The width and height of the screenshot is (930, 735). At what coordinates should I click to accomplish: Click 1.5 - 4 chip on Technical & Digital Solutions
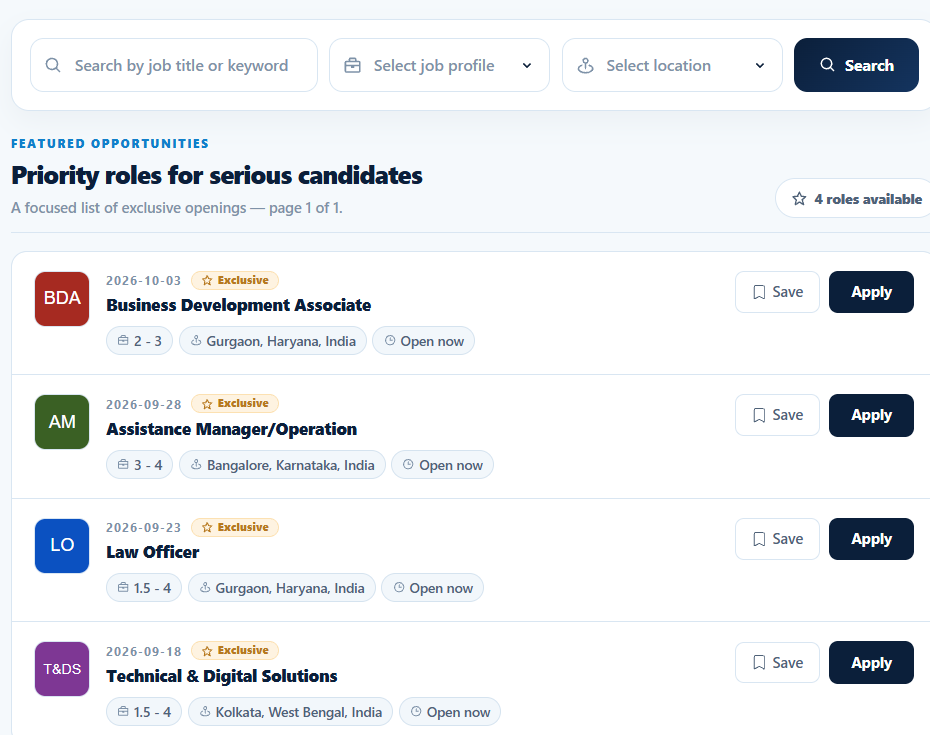coord(144,712)
